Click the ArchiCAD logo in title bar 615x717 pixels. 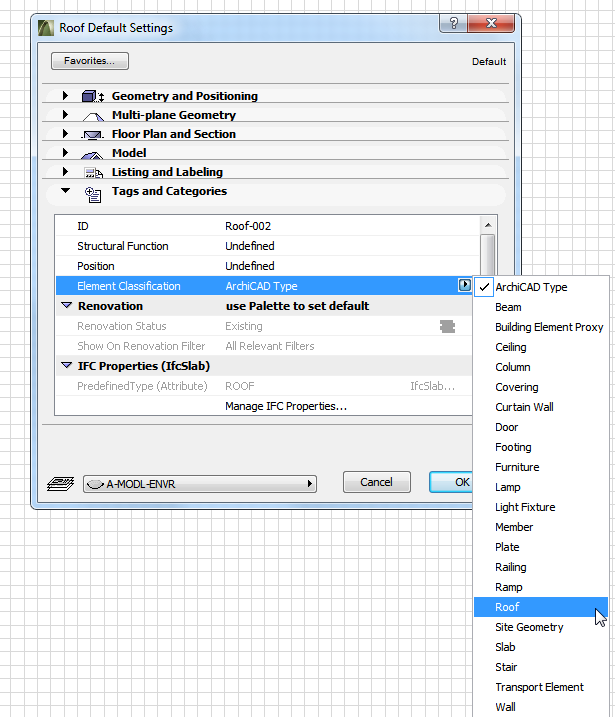click(x=46, y=28)
